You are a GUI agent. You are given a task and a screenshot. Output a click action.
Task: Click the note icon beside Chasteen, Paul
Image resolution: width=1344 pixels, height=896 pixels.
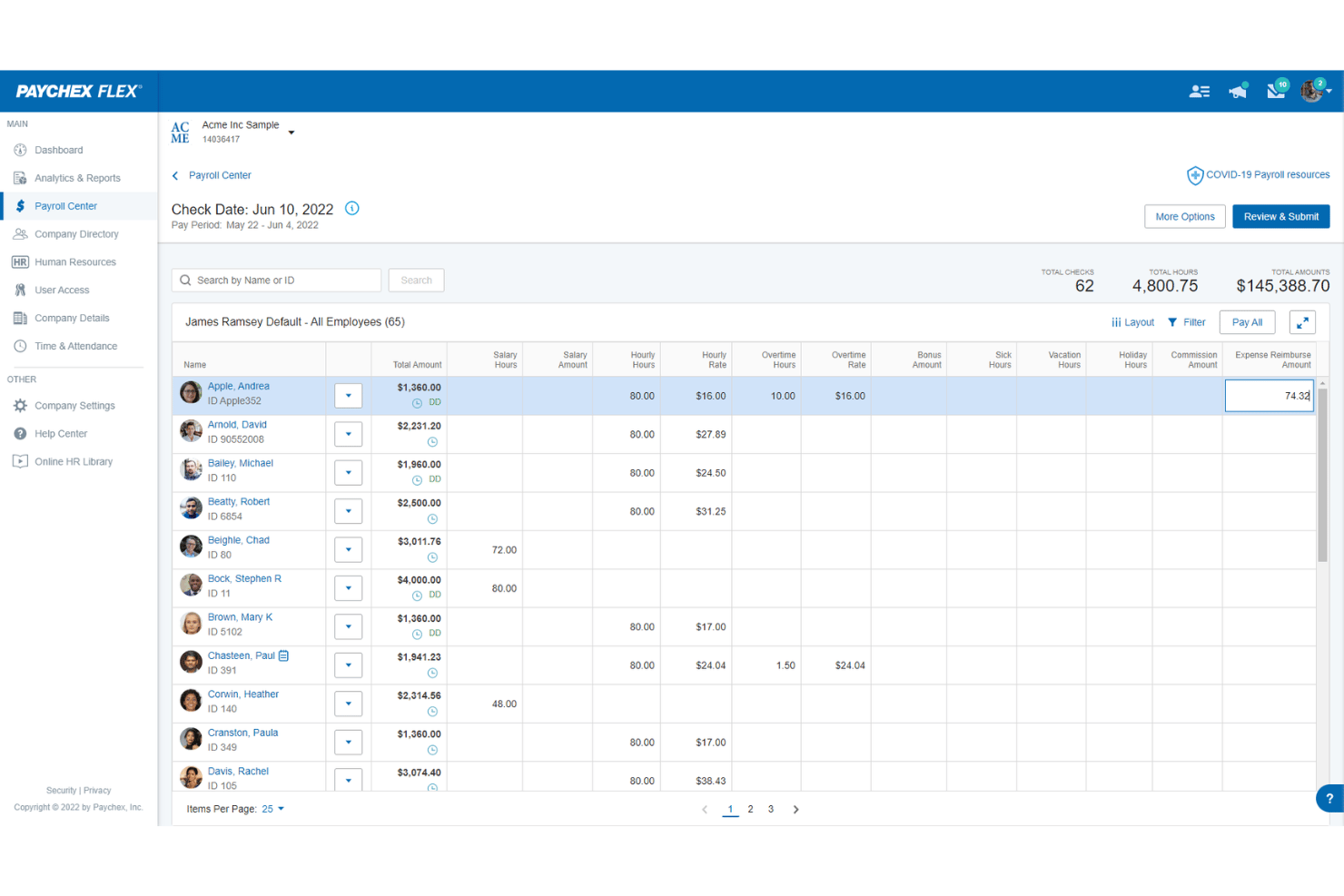[284, 655]
